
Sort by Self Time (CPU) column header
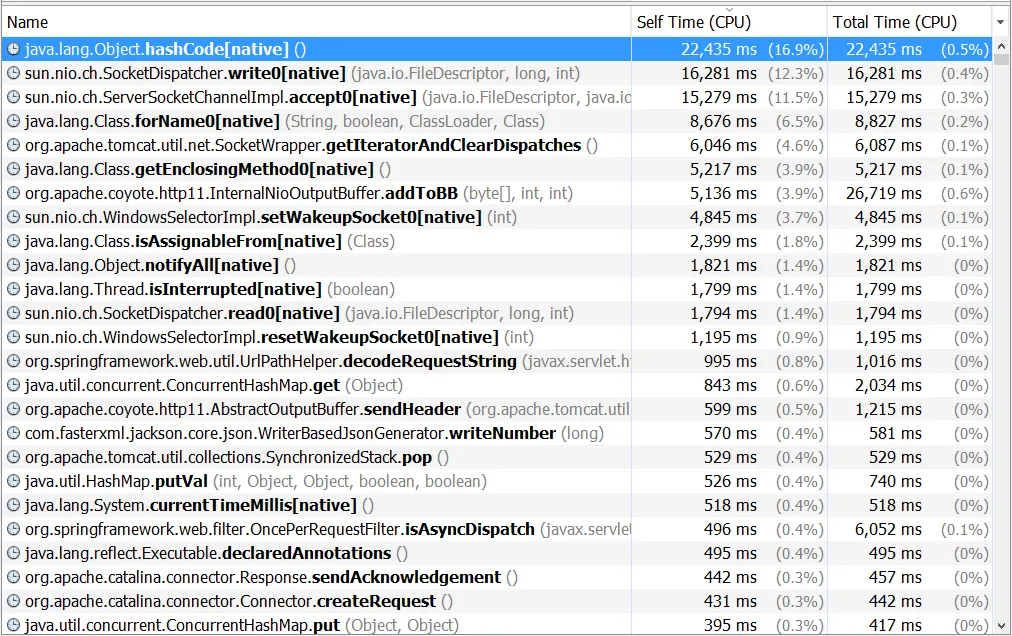[x=729, y=23]
